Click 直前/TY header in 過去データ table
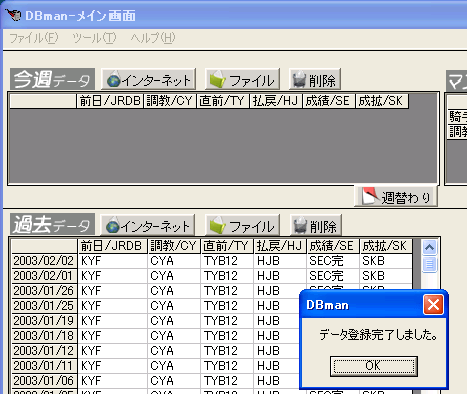The image size is (467, 394). pos(227,246)
